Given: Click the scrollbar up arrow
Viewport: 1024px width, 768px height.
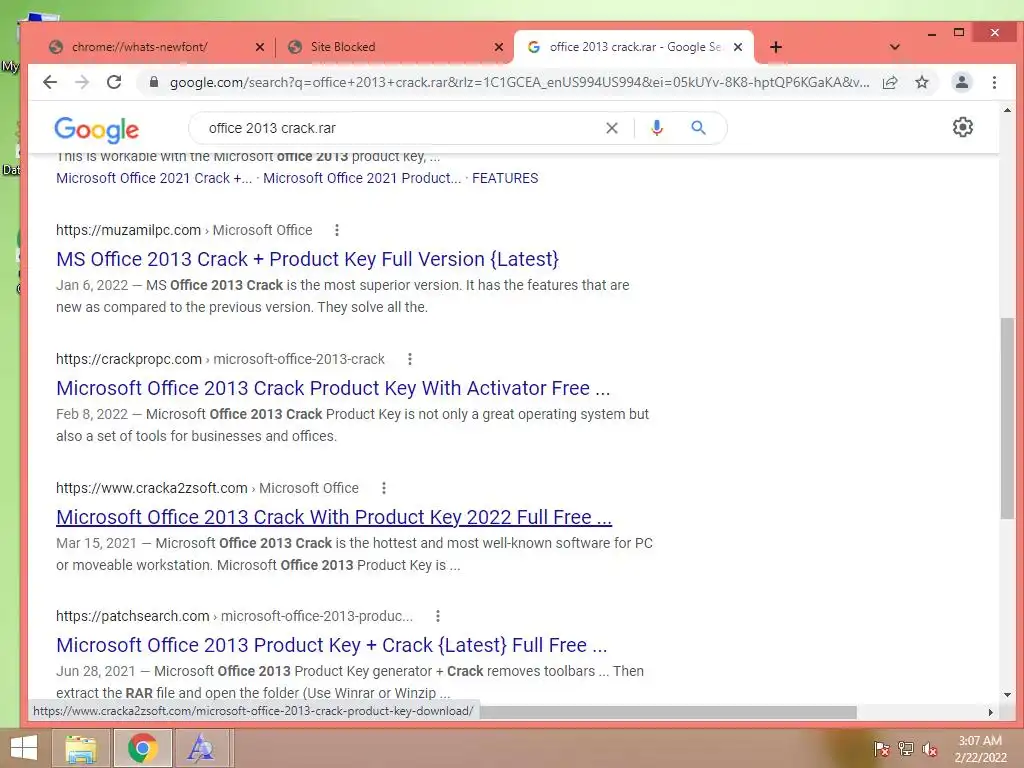Looking at the screenshot, I should (1007, 110).
